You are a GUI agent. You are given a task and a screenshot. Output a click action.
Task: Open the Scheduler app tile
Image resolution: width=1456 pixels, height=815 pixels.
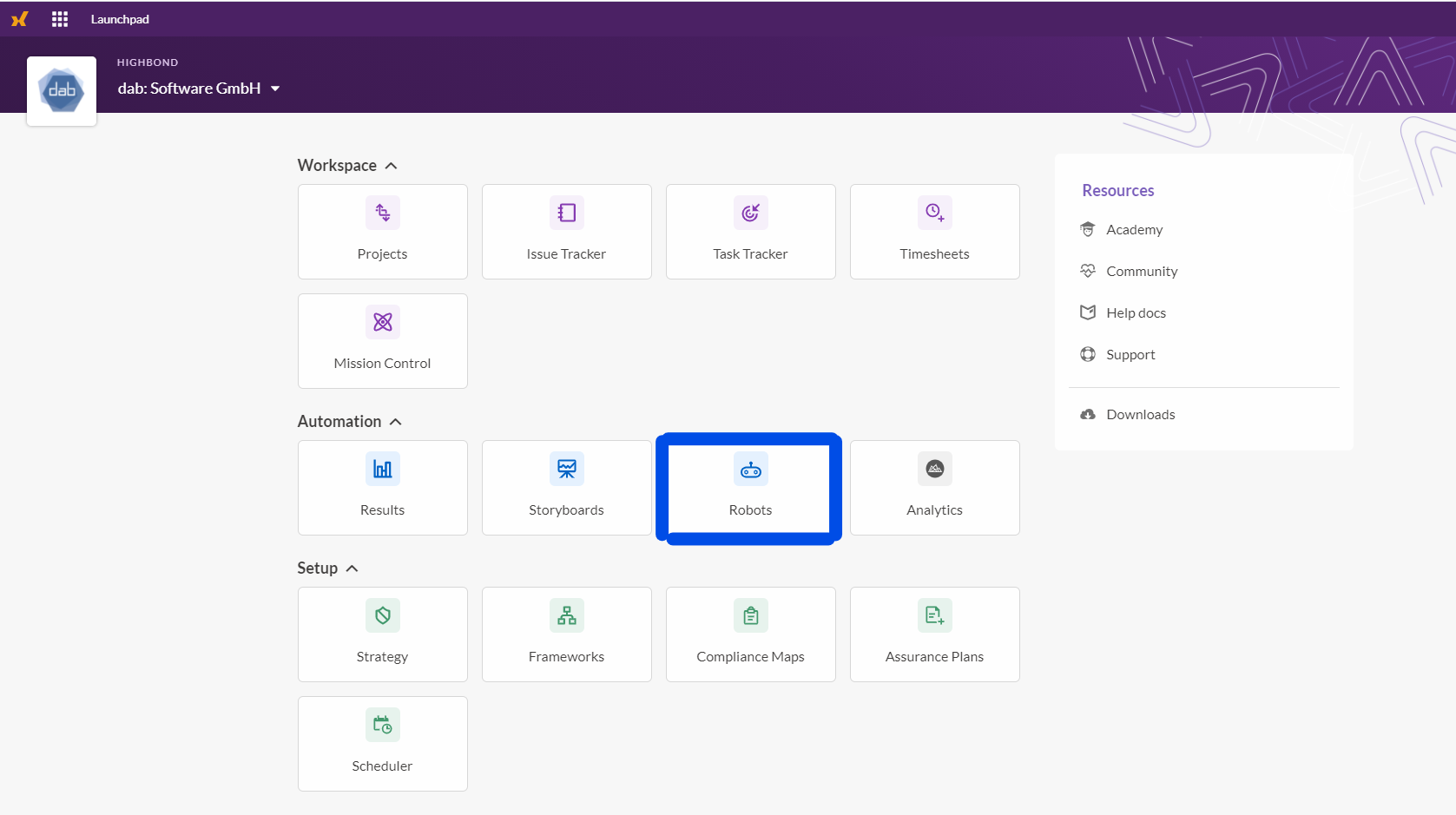[382, 744]
